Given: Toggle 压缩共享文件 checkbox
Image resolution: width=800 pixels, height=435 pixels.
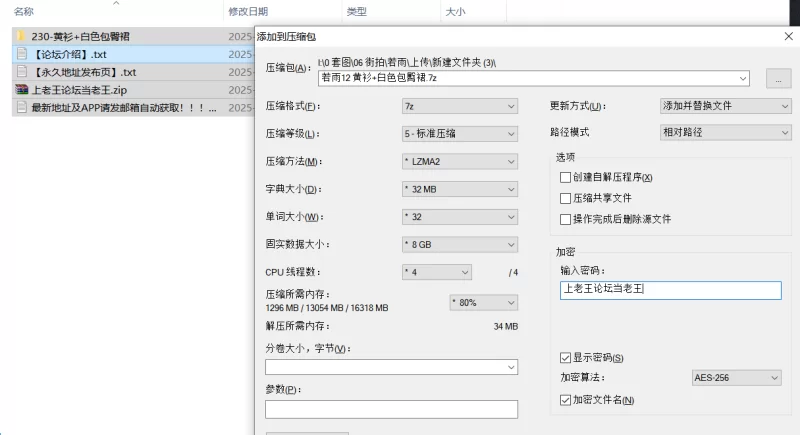Looking at the screenshot, I should [566, 198].
